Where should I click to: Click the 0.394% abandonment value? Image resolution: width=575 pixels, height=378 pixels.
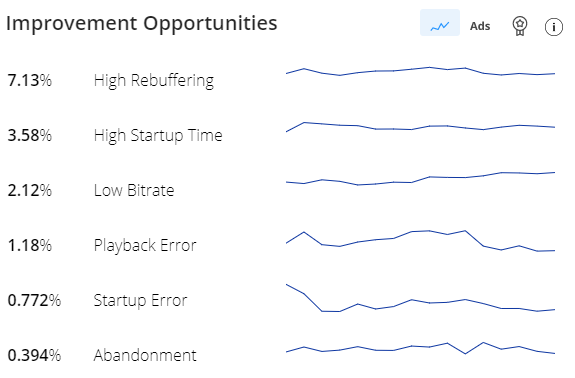point(34,355)
